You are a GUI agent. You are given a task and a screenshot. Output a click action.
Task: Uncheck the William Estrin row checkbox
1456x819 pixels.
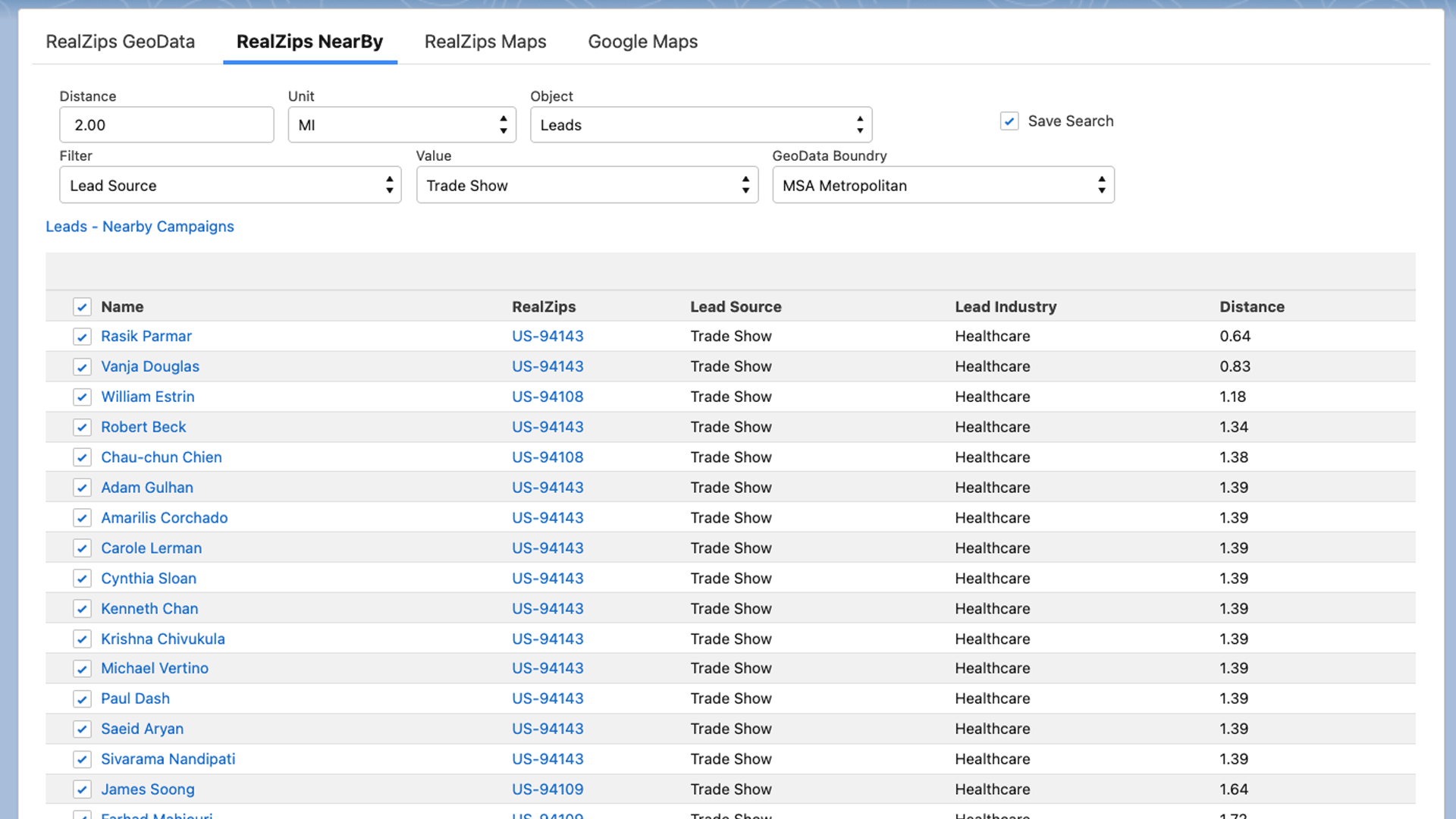82,397
